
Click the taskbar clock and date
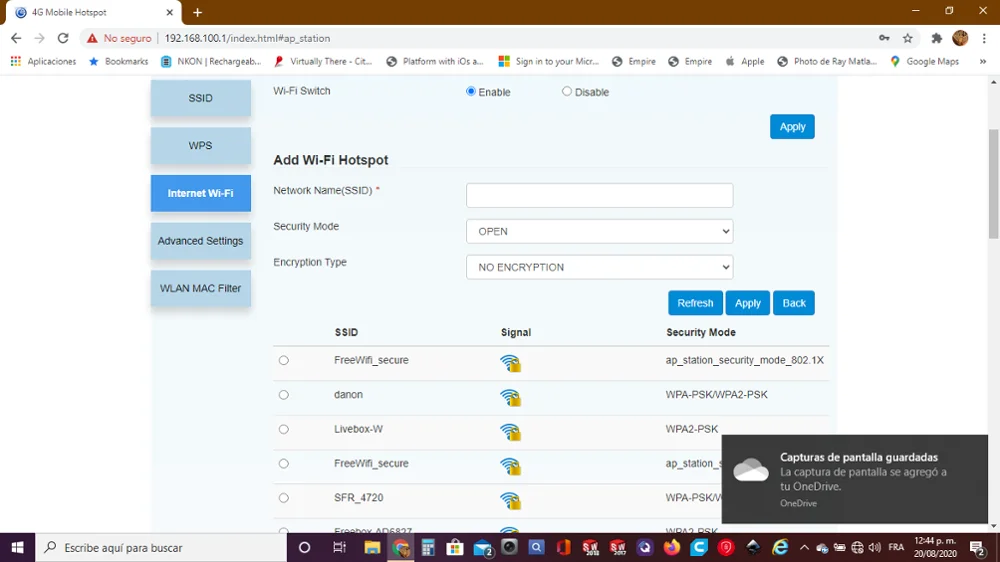(x=936, y=547)
